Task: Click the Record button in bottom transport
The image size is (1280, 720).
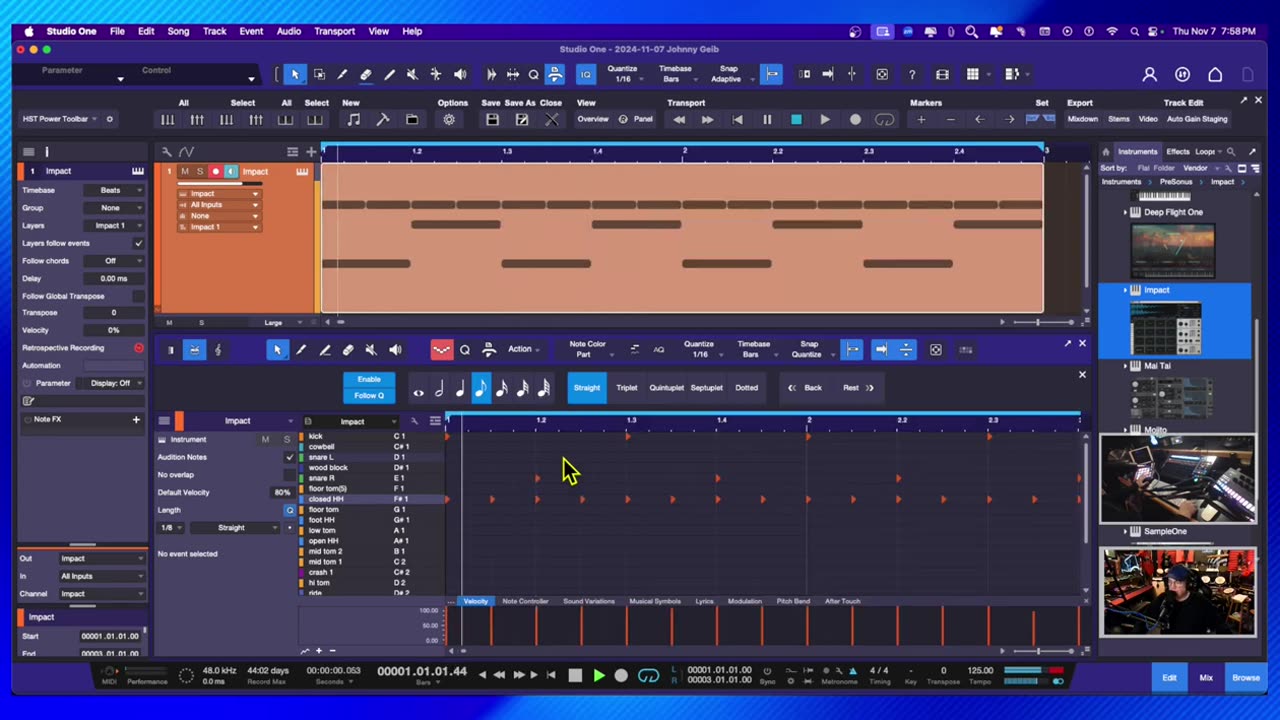Action: click(621, 675)
